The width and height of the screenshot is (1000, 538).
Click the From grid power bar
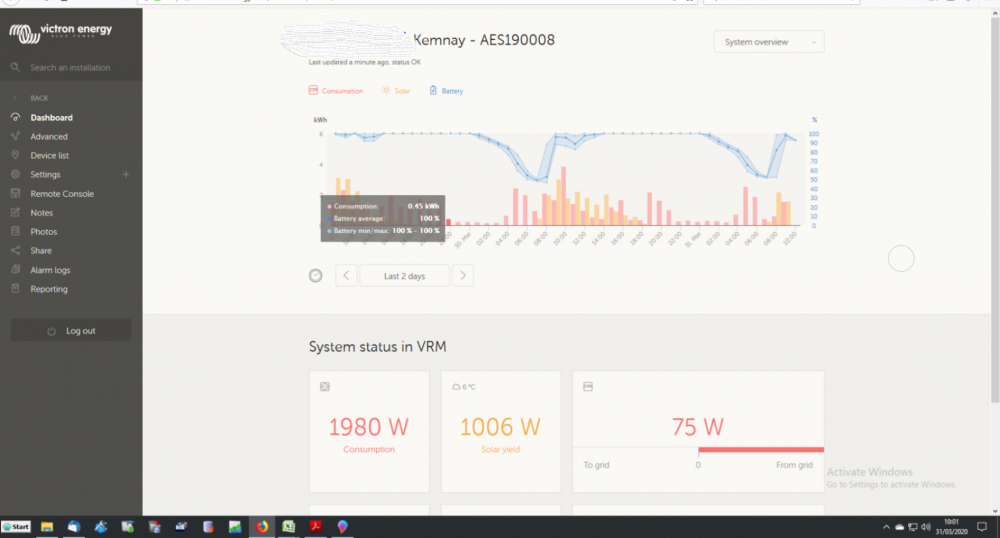click(x=761, y=450)
